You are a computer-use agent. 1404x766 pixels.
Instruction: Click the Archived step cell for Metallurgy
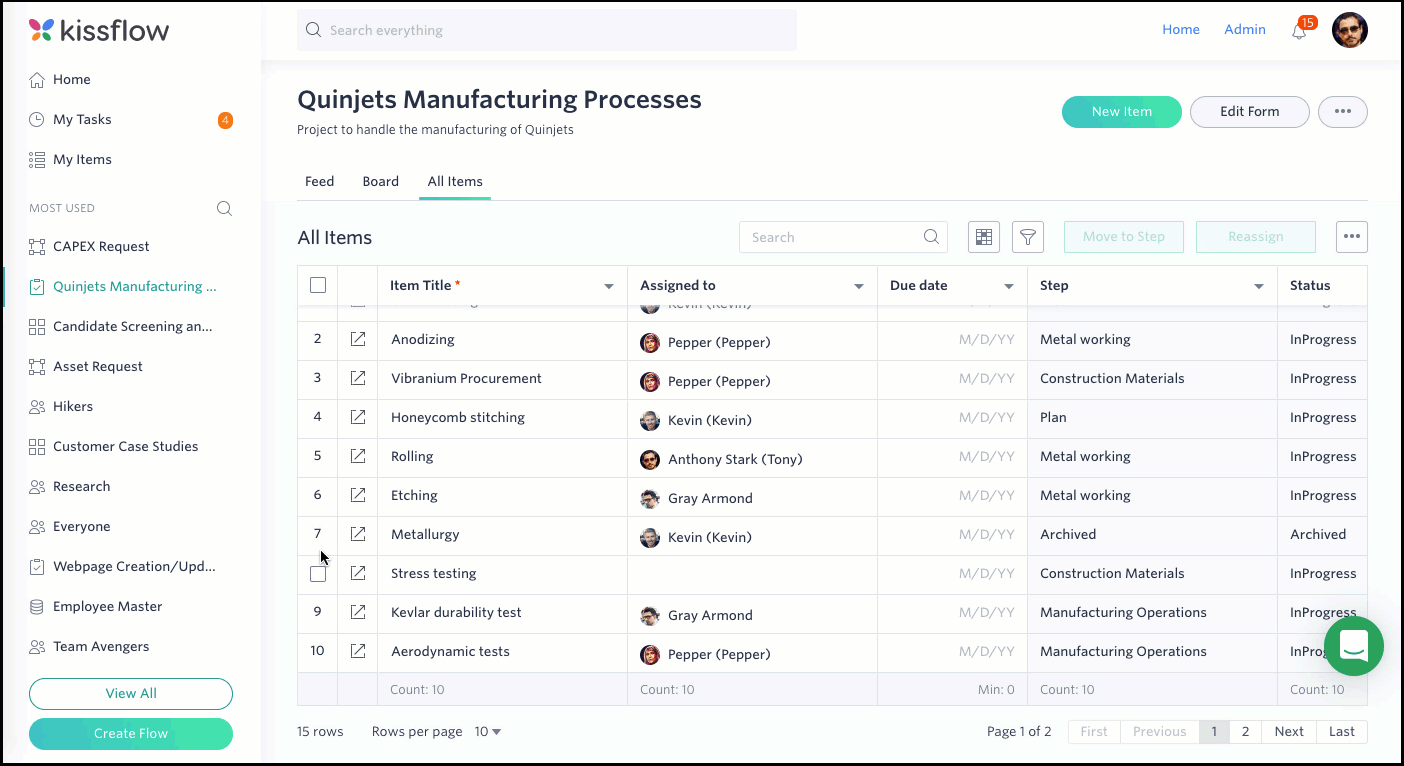[1152, 535]
